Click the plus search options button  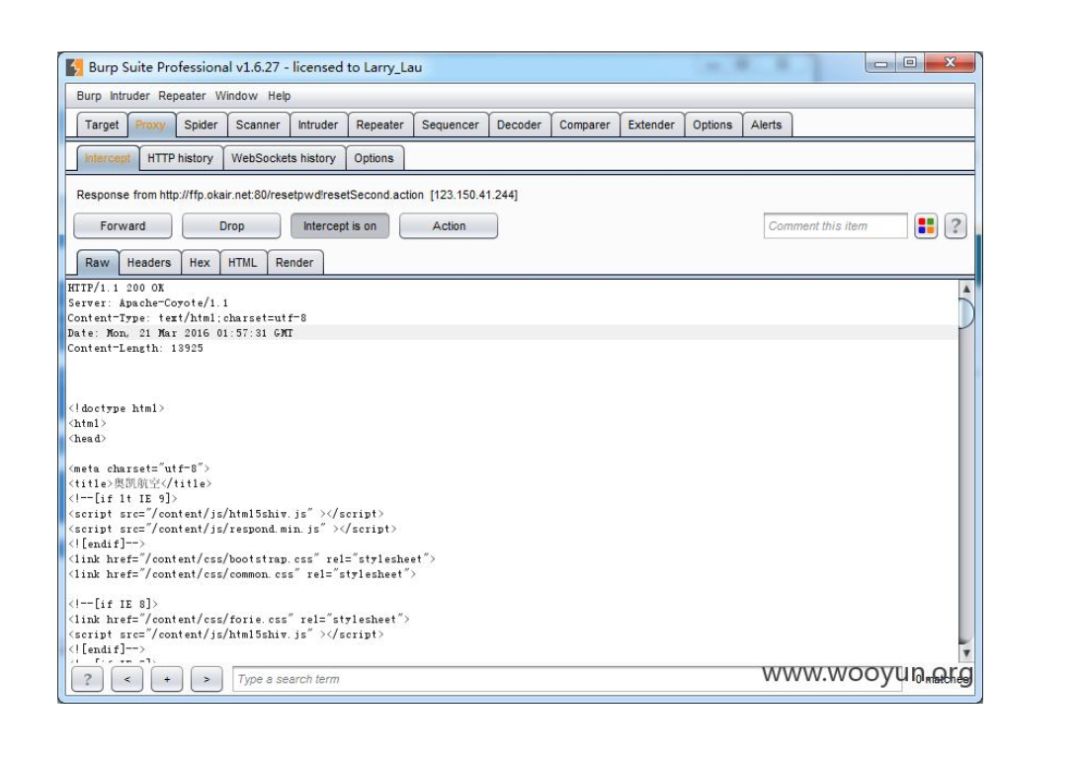click(167, 679)
